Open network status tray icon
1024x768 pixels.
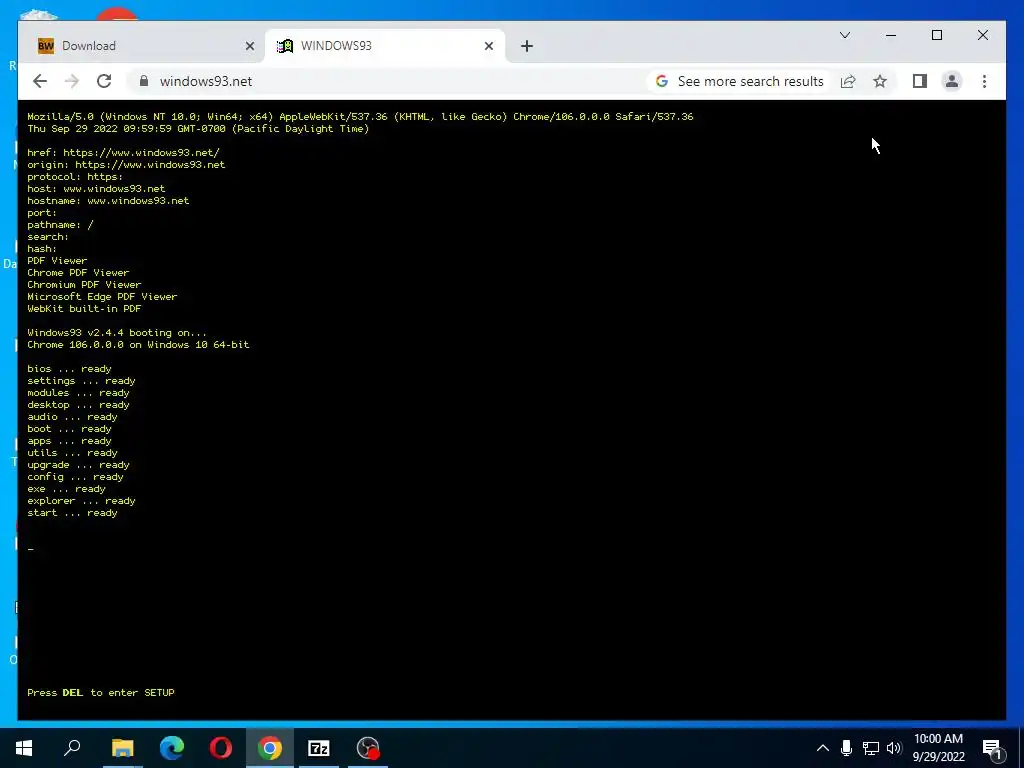pos(870,748)
